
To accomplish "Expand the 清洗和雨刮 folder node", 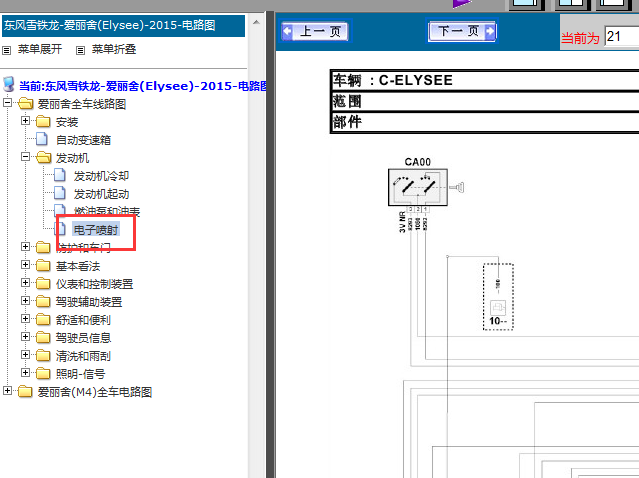I will tap(25, 355).
